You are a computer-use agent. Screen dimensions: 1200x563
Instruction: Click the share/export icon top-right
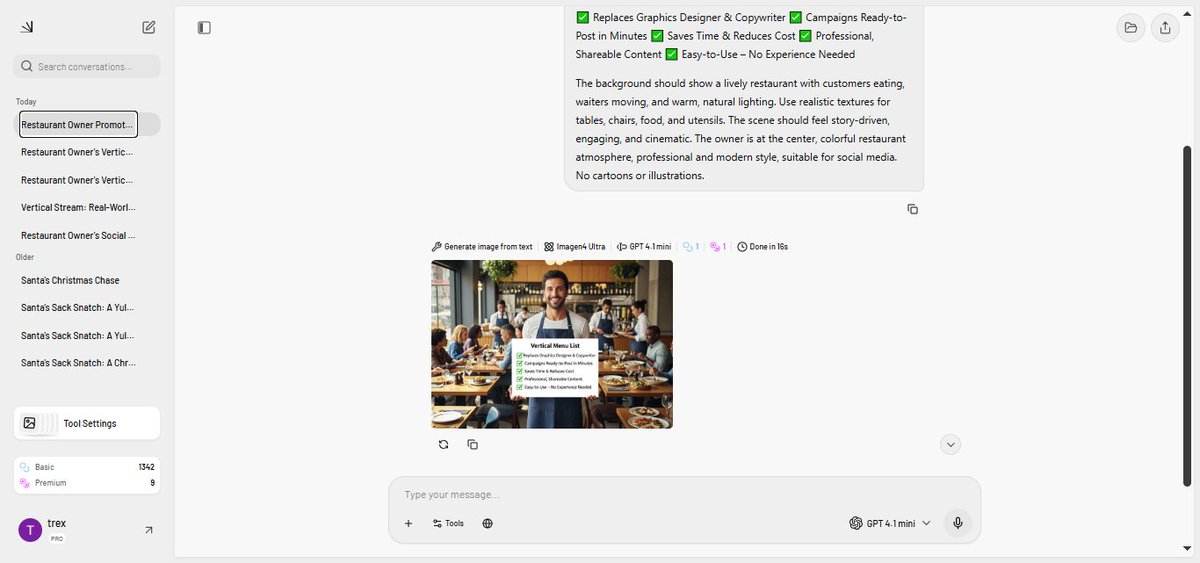tap(1165, 28)
